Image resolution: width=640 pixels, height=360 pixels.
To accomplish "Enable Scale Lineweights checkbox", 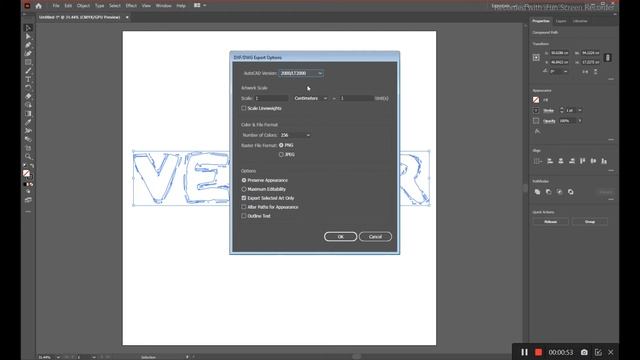I will pos(244,108).
